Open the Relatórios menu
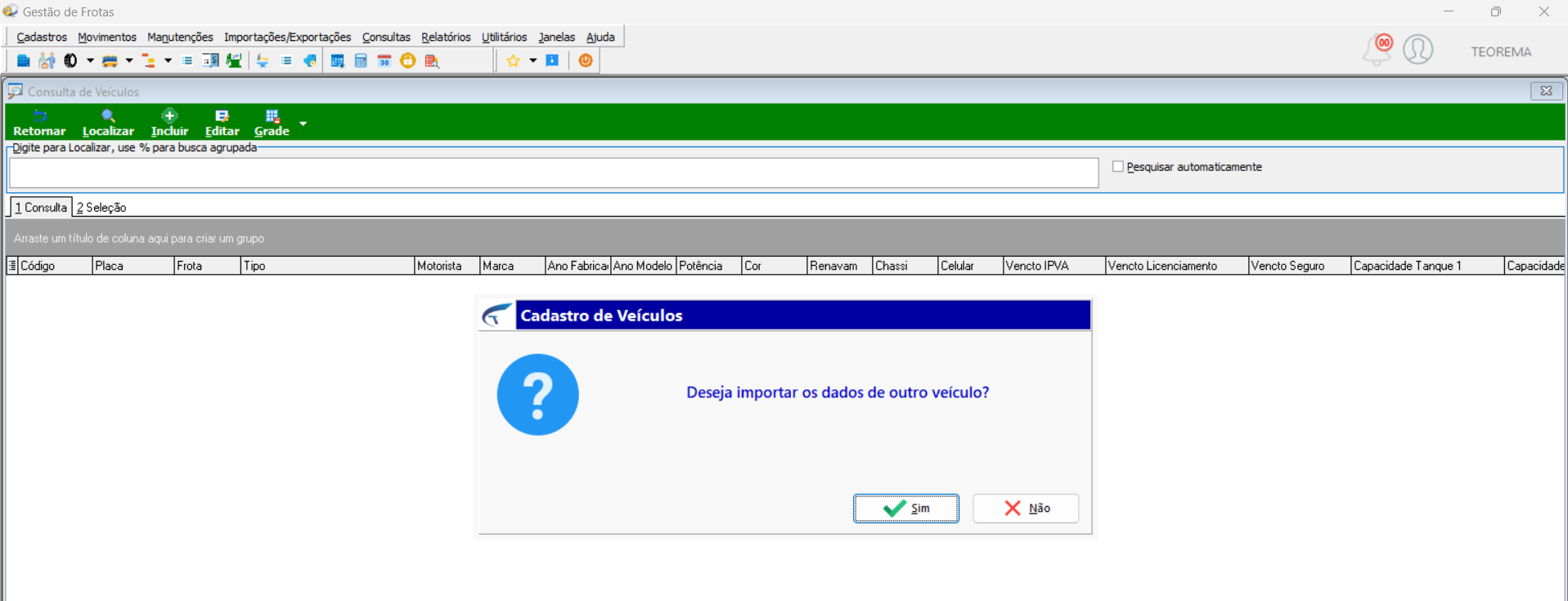This screenshot has width=1568, height=601. 446,37
